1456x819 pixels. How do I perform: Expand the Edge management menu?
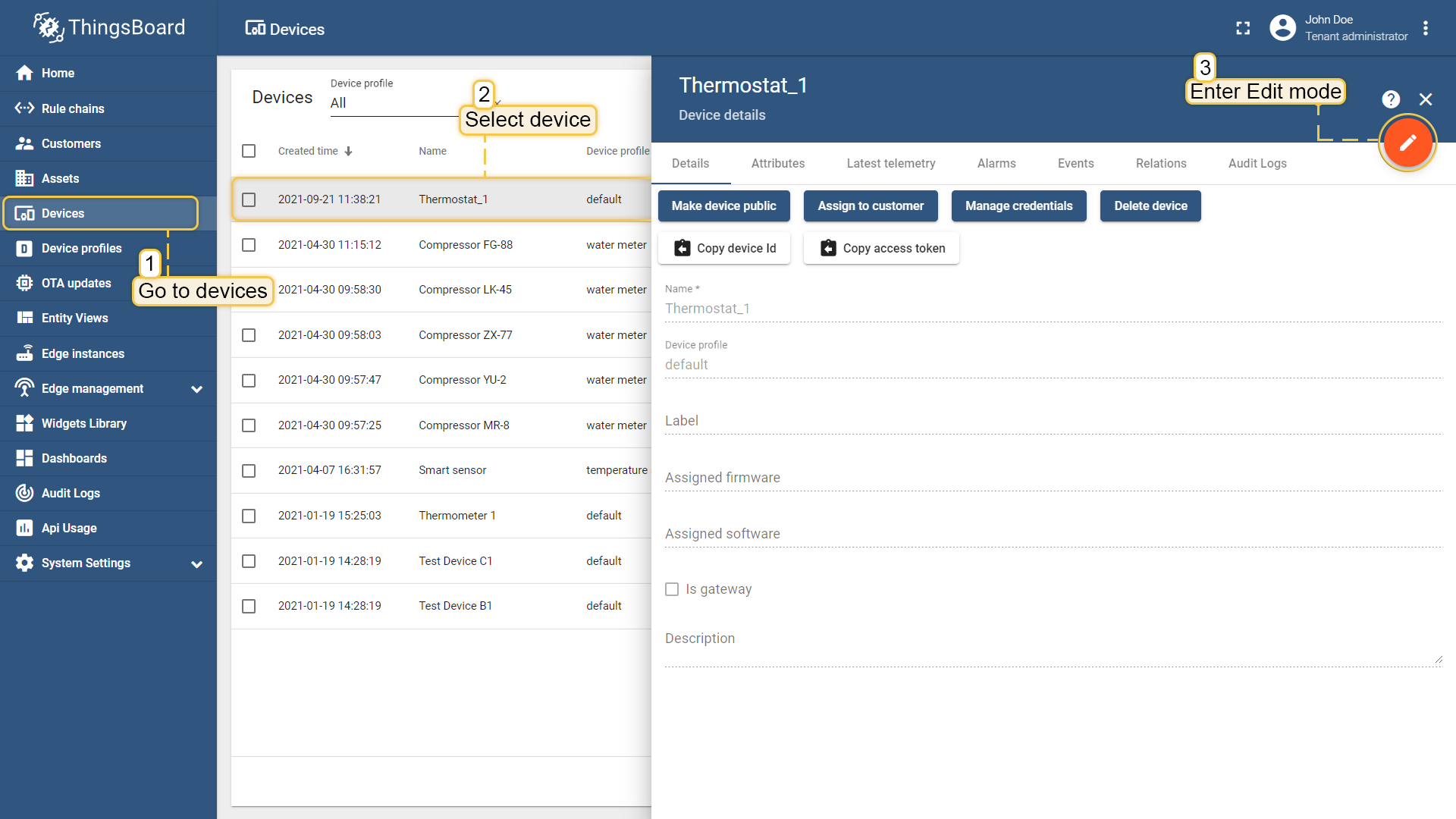(196, 389)
